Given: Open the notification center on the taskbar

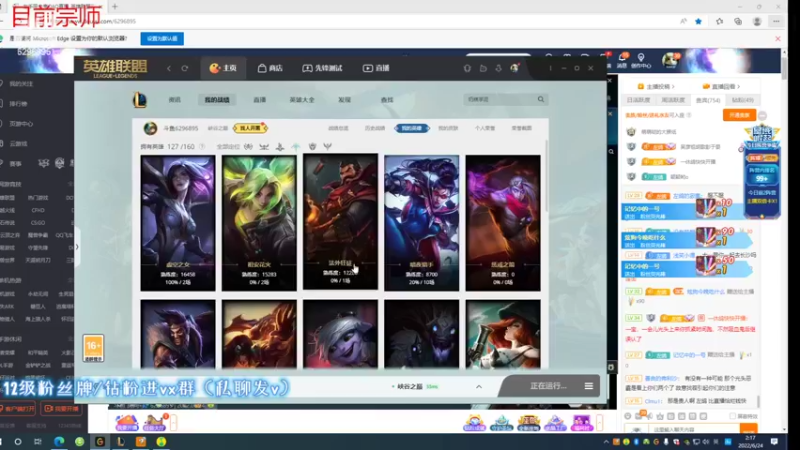Looking at the screenshot, I should [774, 441].
